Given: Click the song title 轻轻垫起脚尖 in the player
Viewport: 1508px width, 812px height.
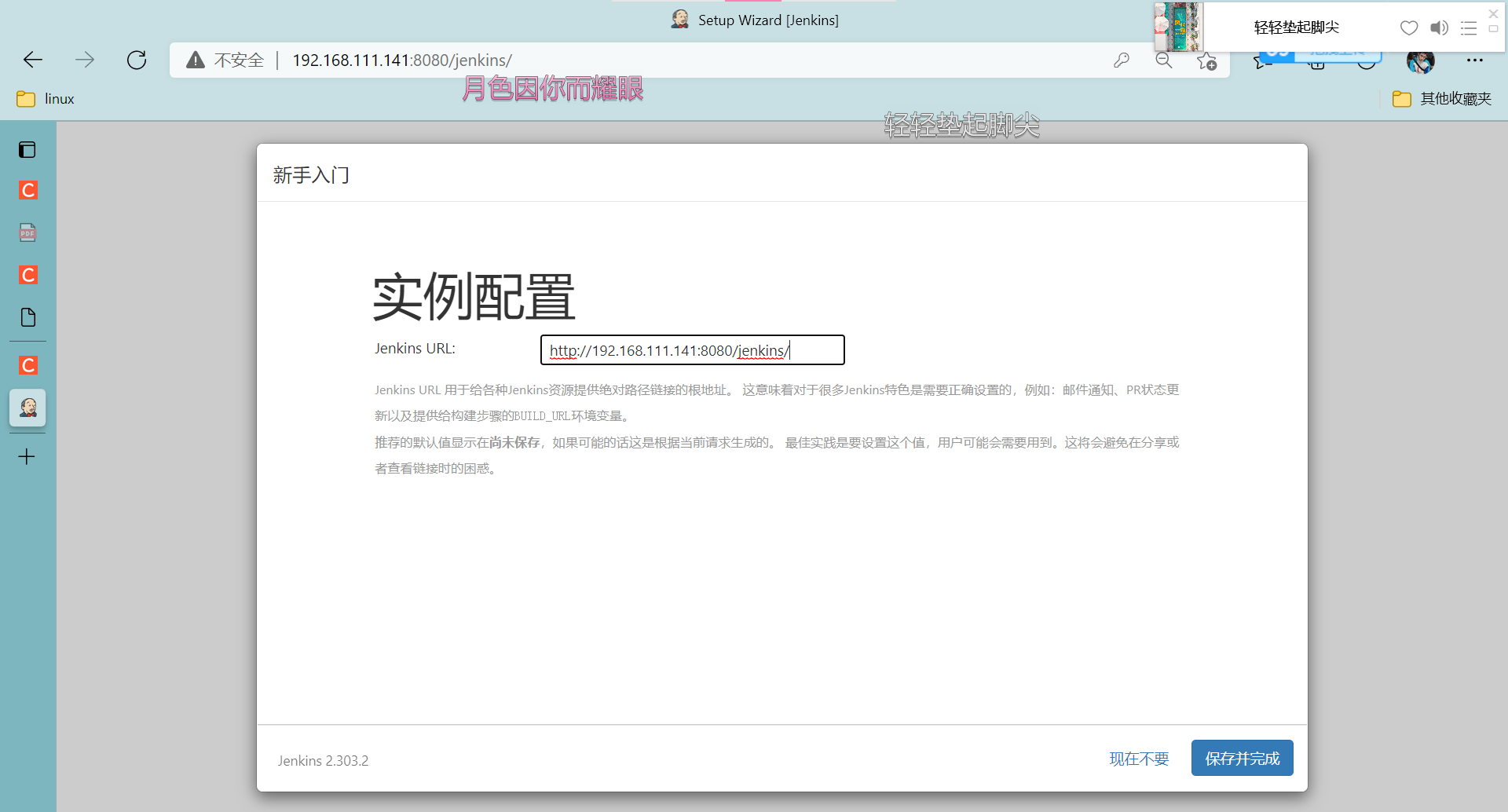Looking at the screenshot, I should 1296,27.
